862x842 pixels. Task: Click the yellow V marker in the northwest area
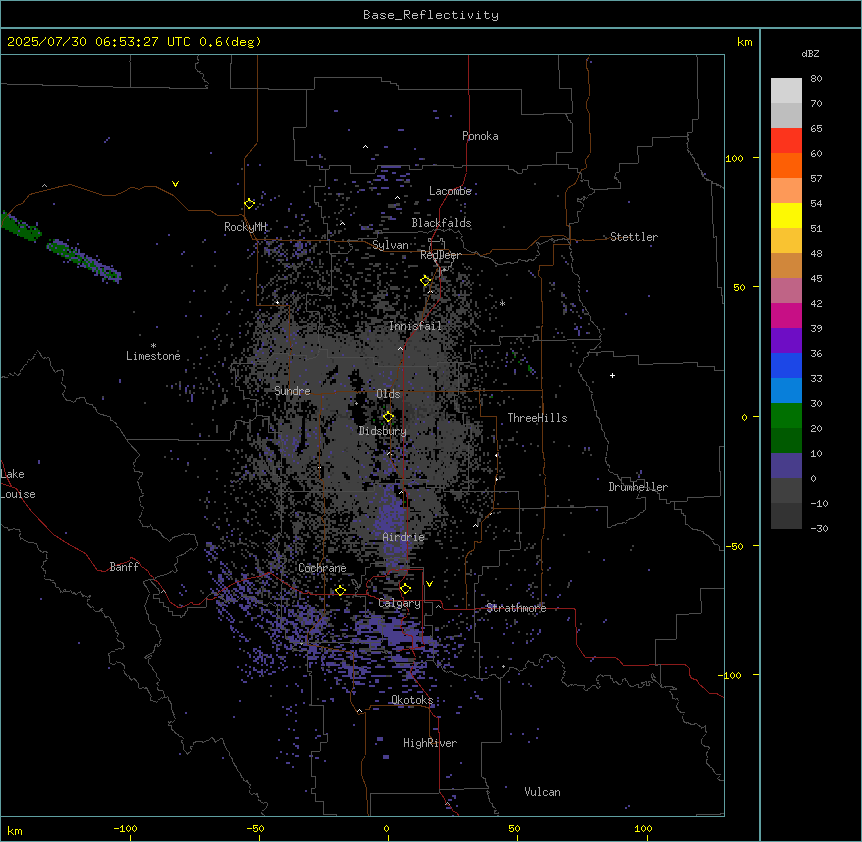coord(175,184)
